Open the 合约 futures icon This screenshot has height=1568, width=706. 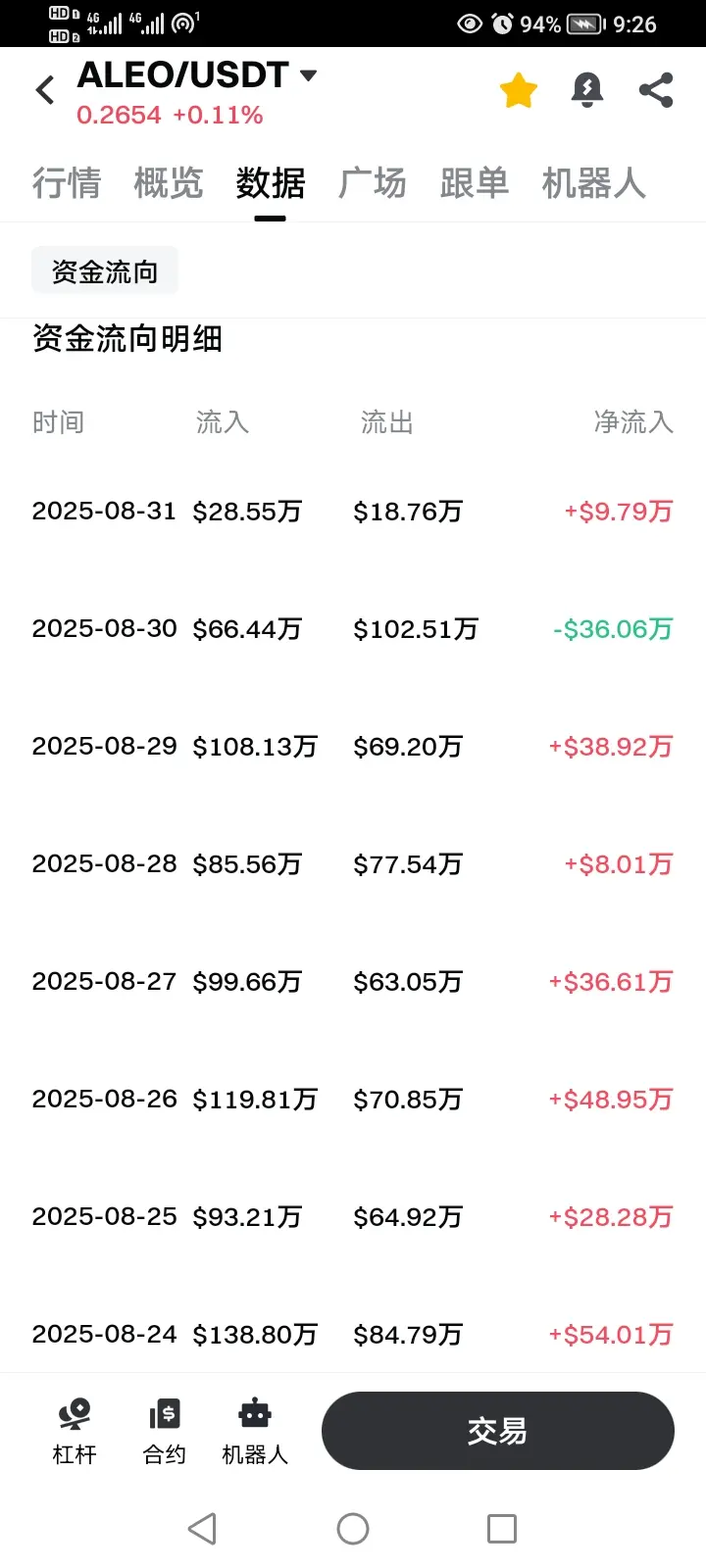(165, 1432)
